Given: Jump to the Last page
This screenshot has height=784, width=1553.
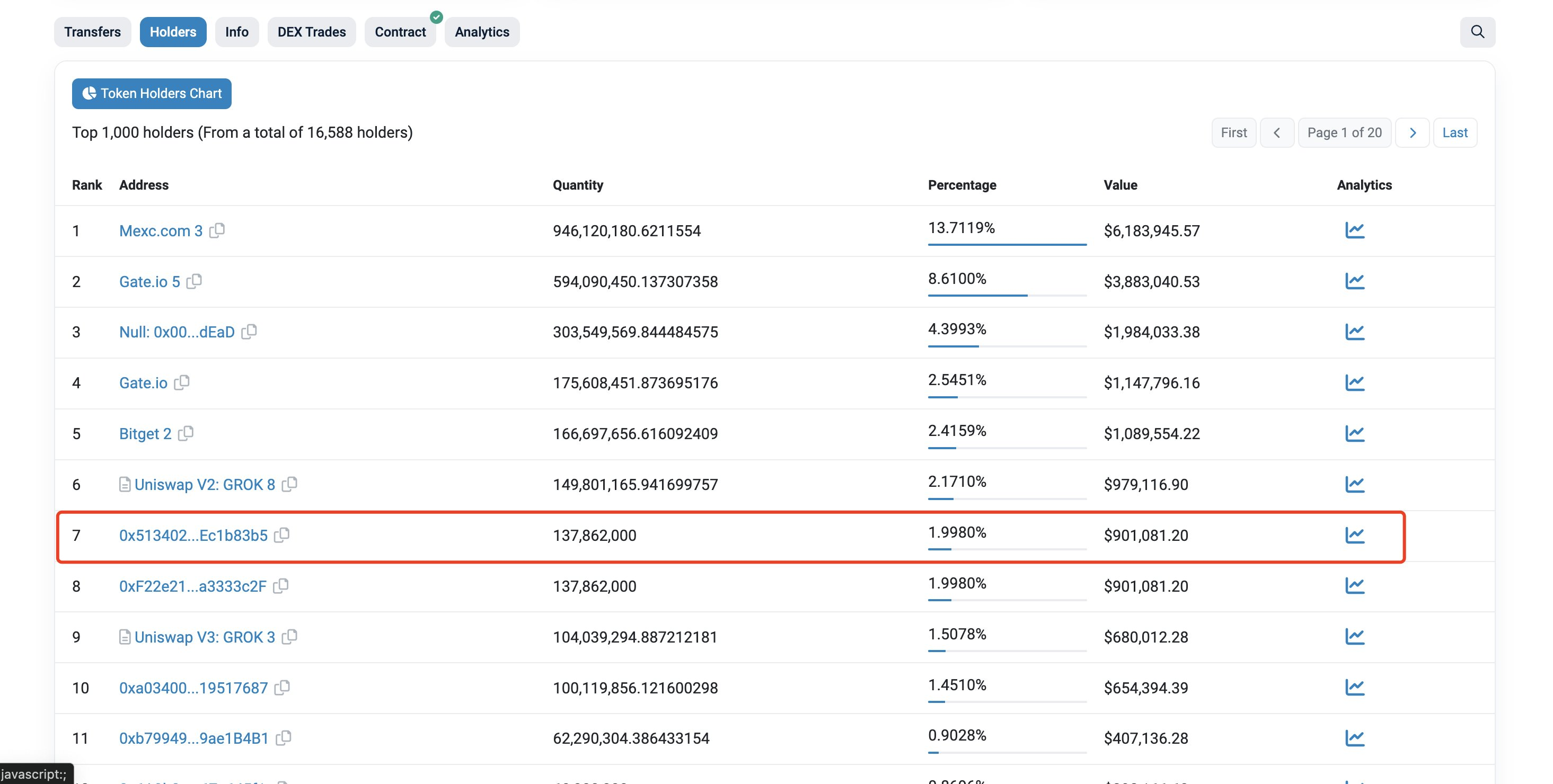Looking at the screenshot, I should pyautogui.click(x=1455, y=132).
